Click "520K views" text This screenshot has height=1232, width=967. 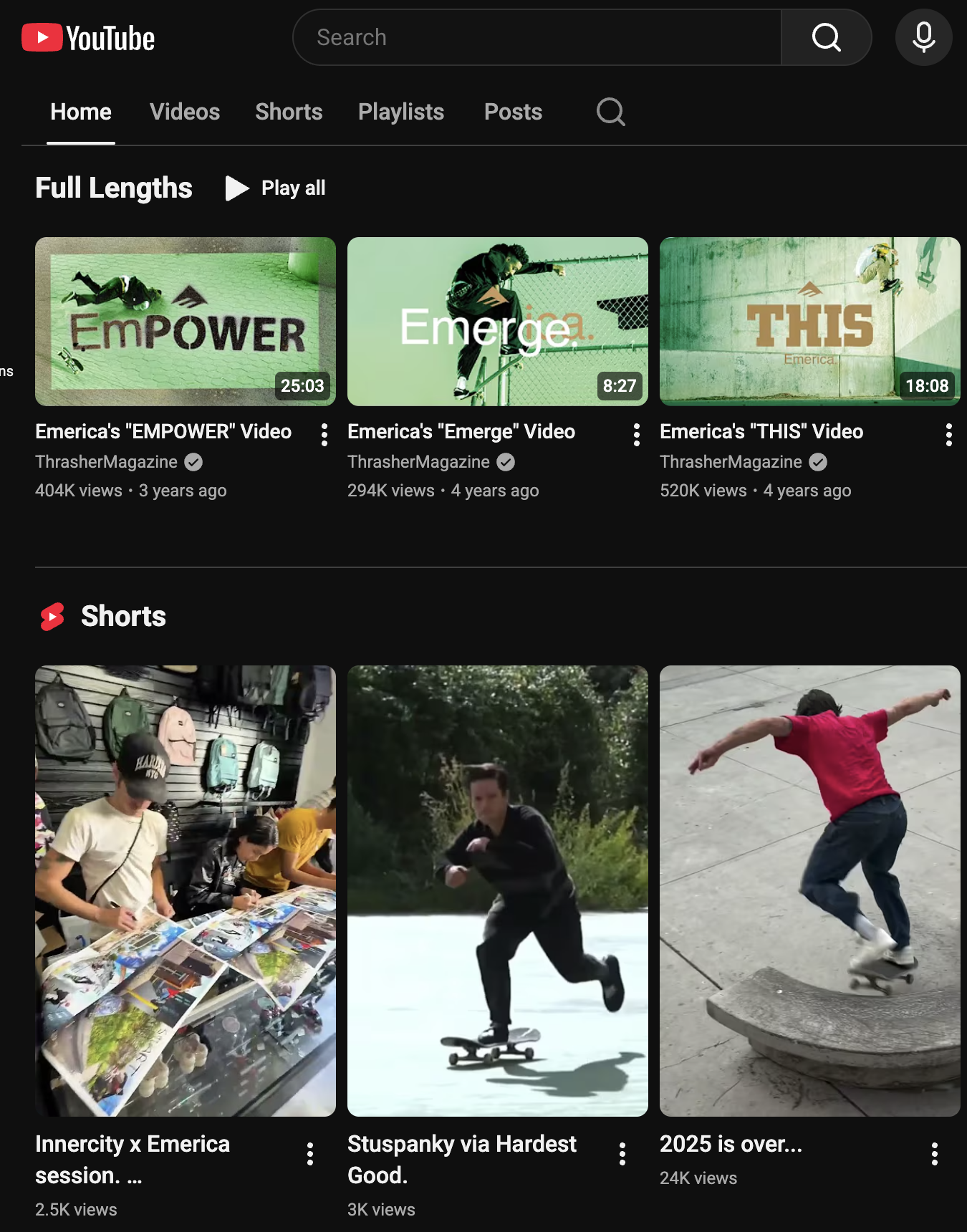pos(703,491)
